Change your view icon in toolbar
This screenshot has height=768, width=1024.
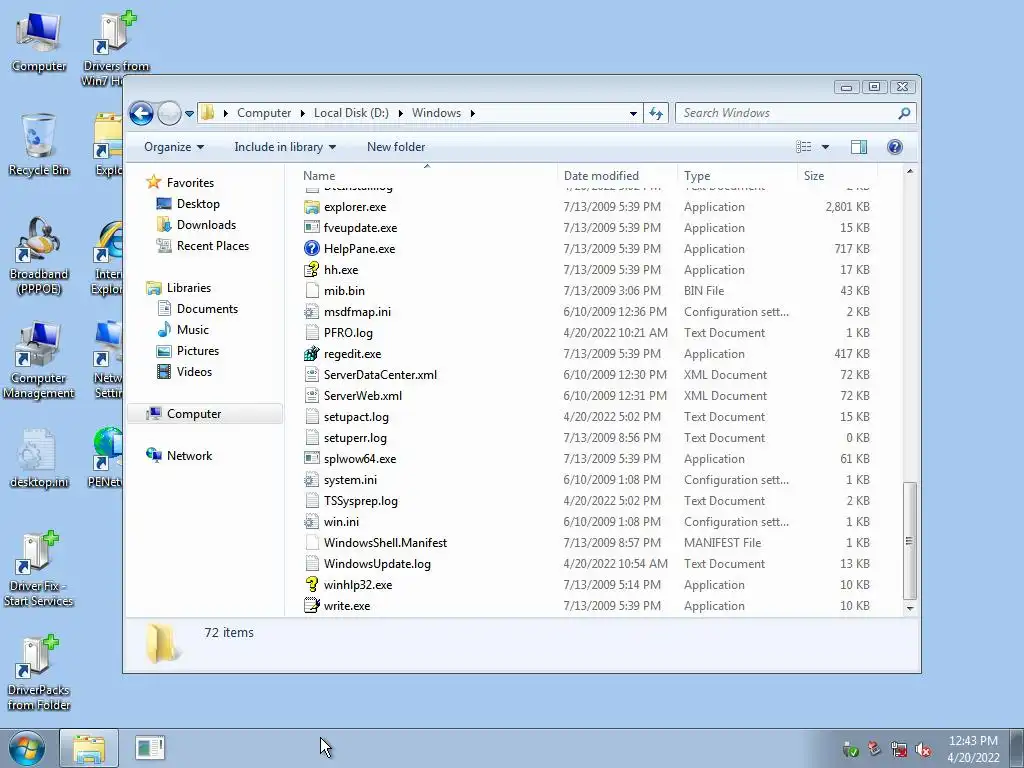tap(804, 147)
